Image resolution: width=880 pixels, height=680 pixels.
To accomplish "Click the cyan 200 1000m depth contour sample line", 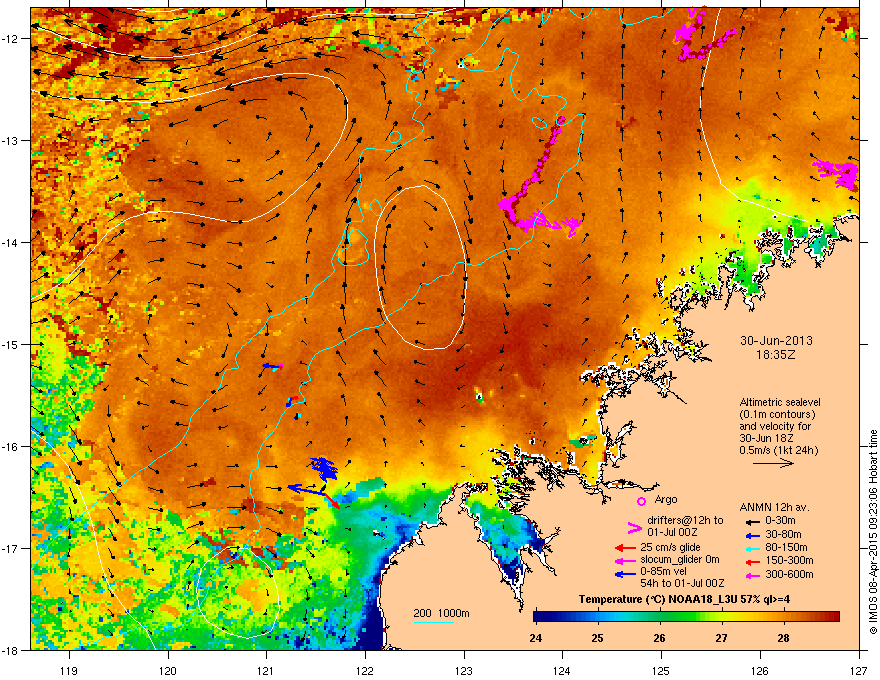I will 434,622.
